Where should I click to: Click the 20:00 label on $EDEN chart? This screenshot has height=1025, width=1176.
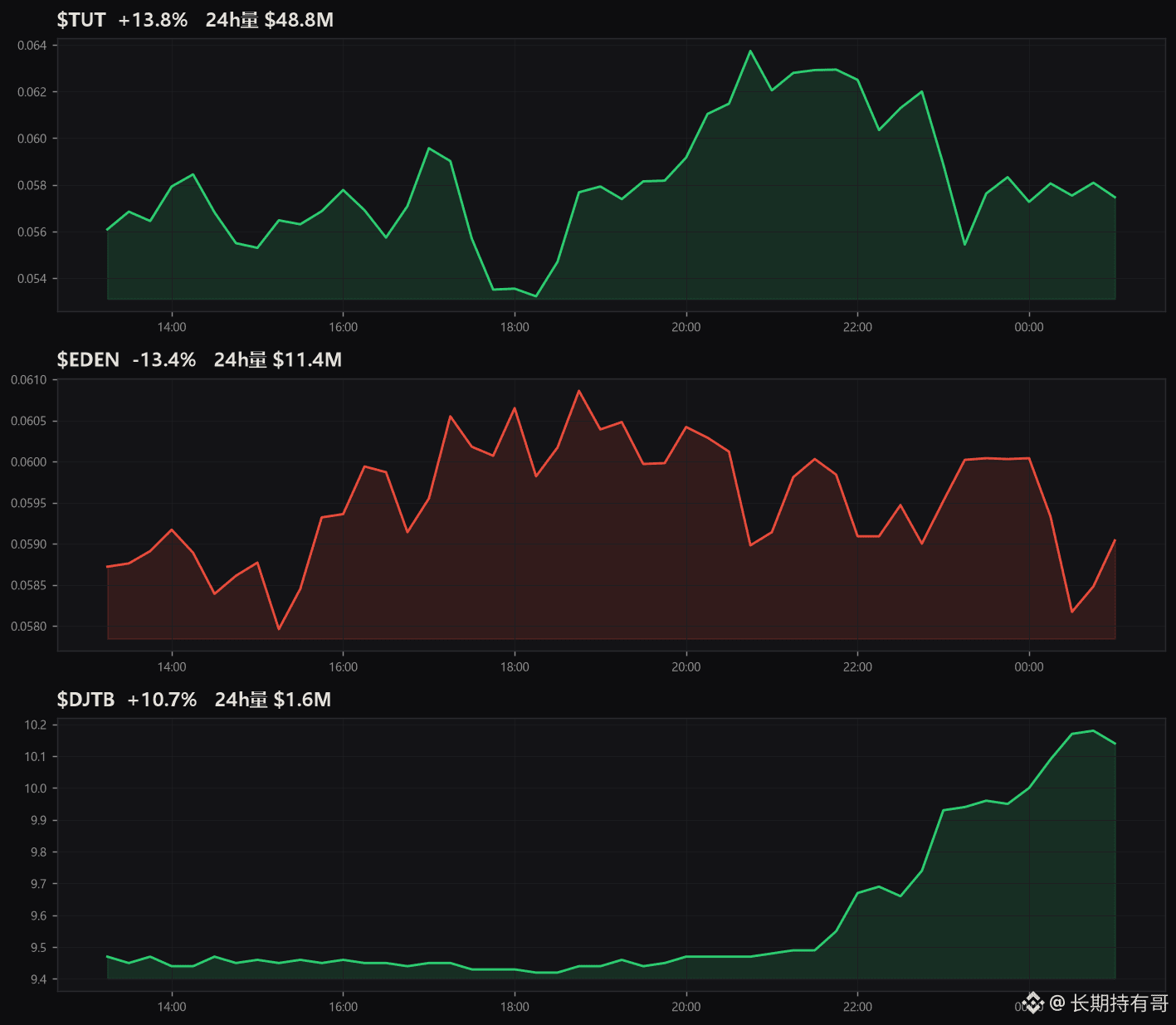(x=686, y=667)
